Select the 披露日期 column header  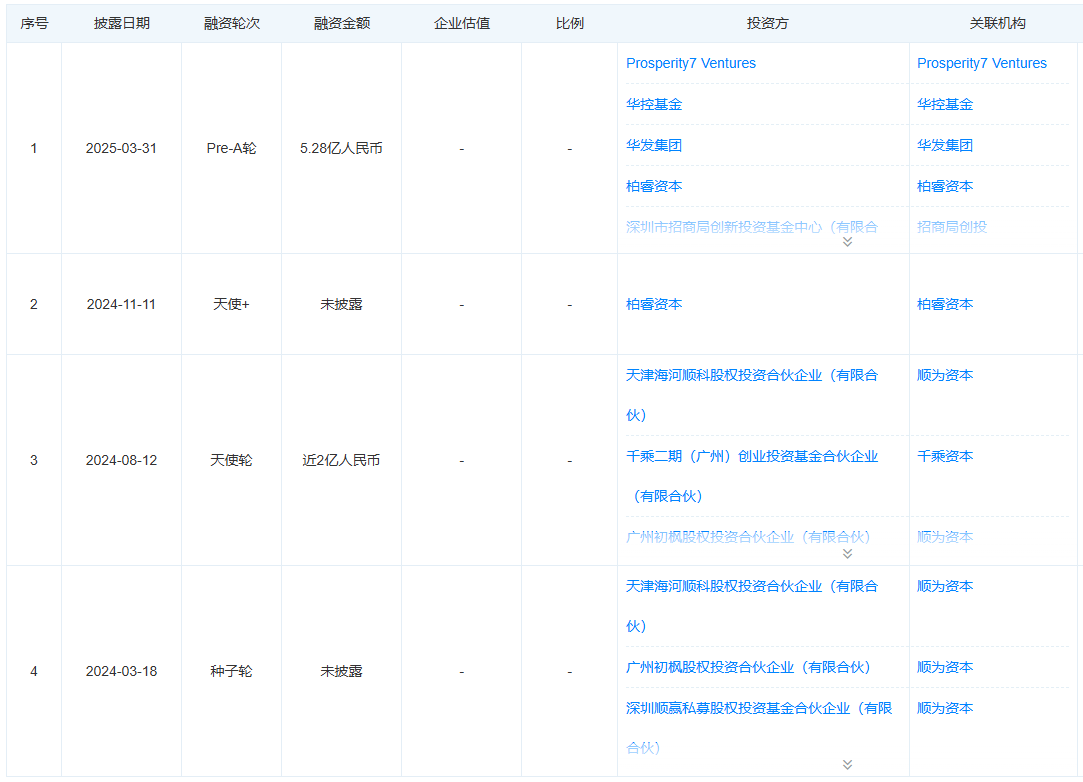(122, 23)
